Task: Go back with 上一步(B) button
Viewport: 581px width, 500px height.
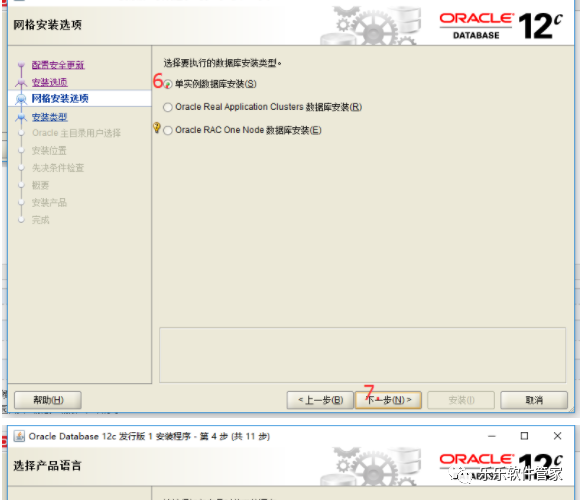Action: pos(320,400)
